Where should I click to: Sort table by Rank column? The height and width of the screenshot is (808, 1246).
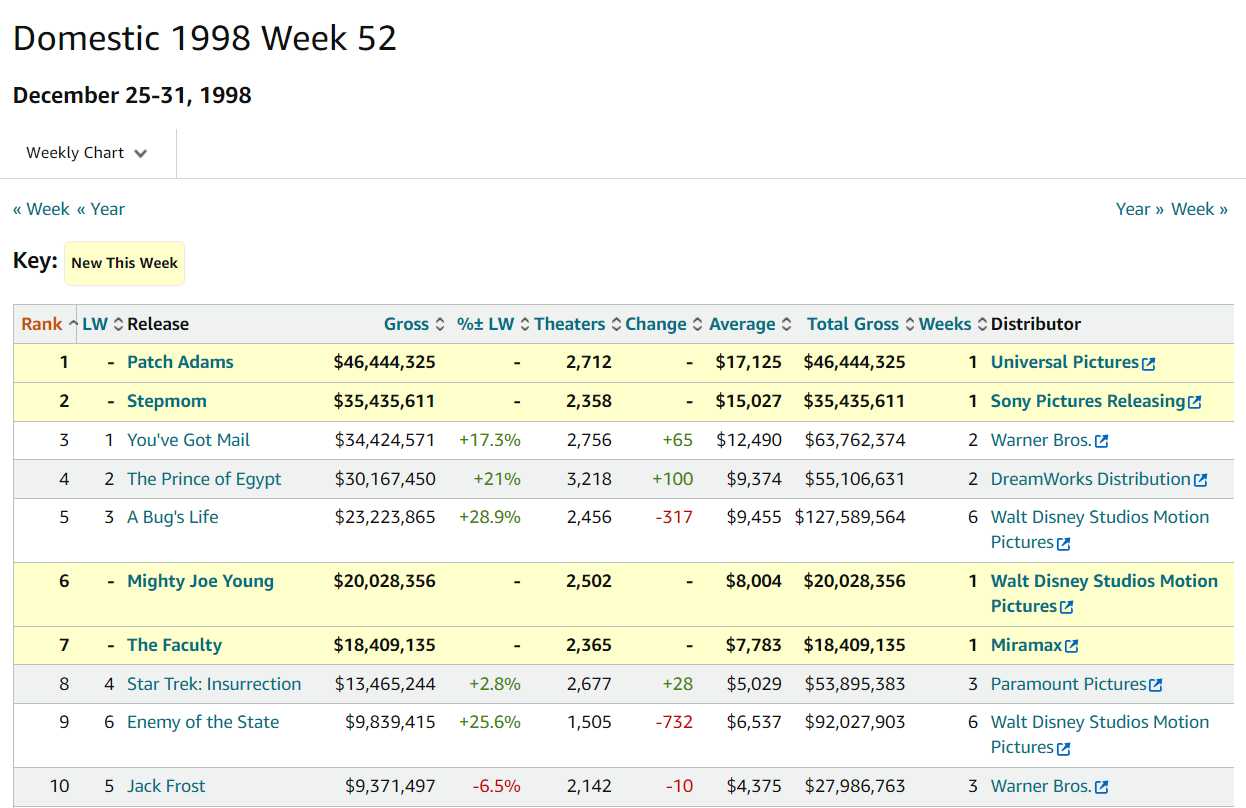(x=48, y=324)
